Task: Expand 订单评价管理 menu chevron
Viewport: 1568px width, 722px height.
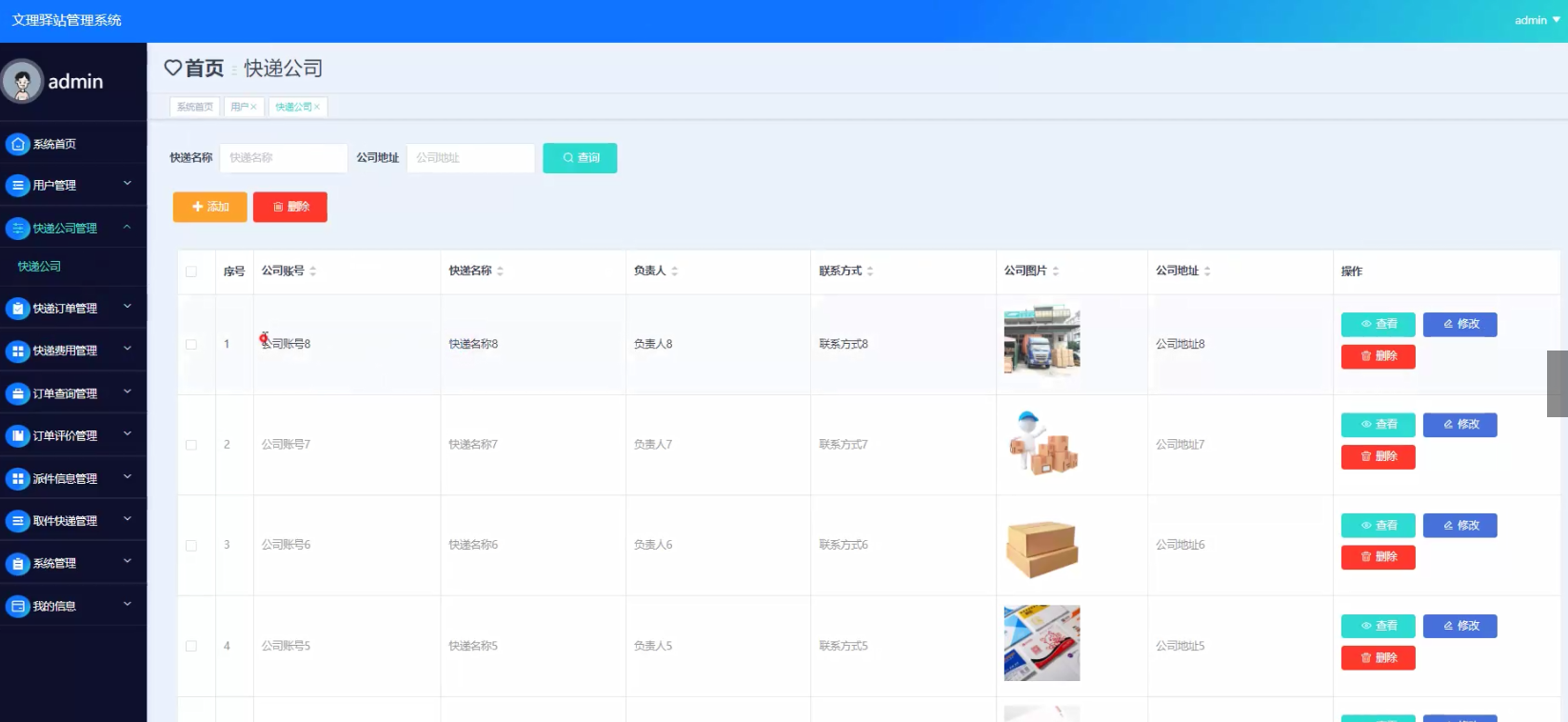Action: pyautogui.click(x=128, y=434)
